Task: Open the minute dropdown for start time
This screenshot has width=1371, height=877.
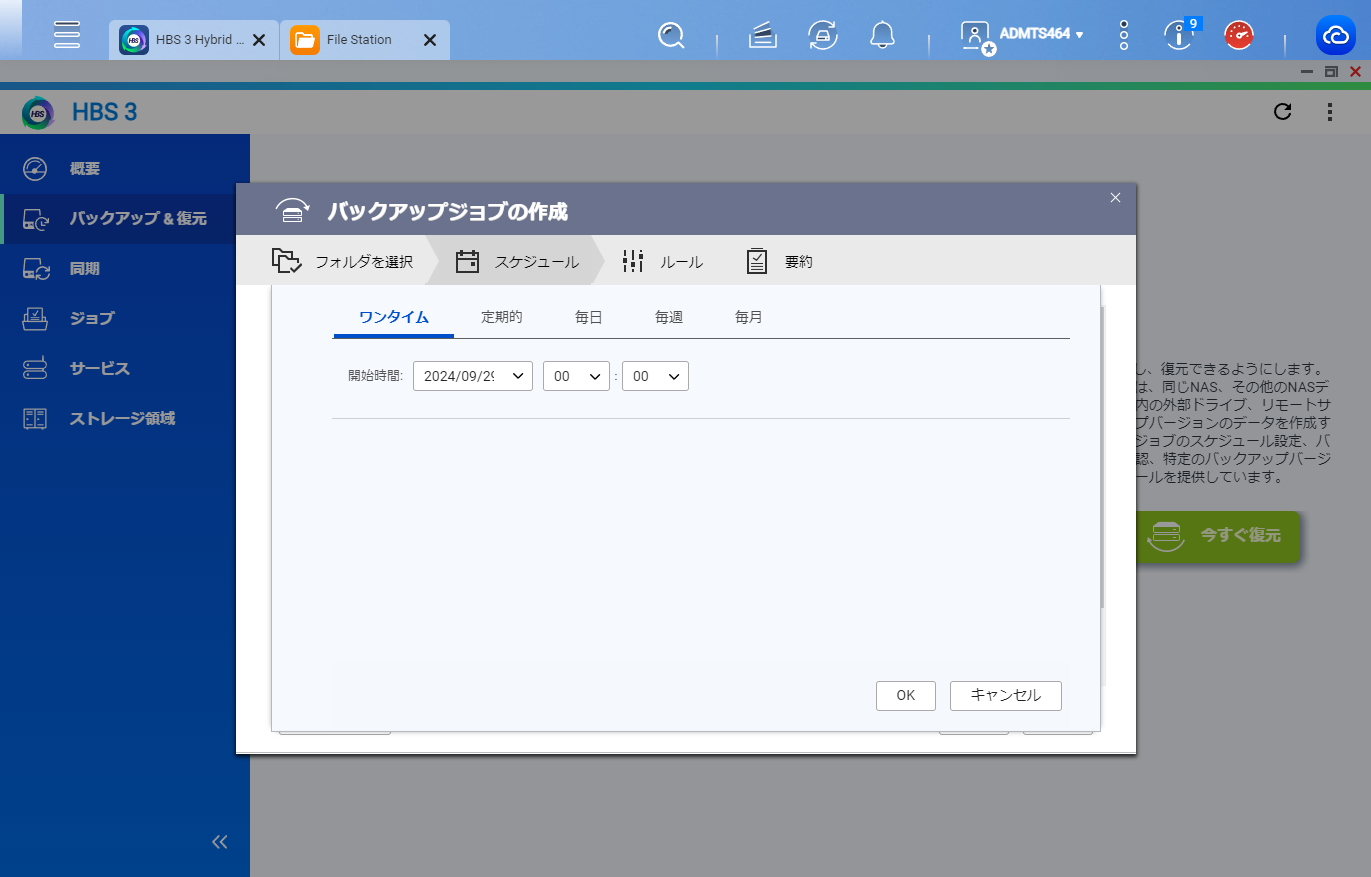Action: pyautogui.click(x=655, y=376)
